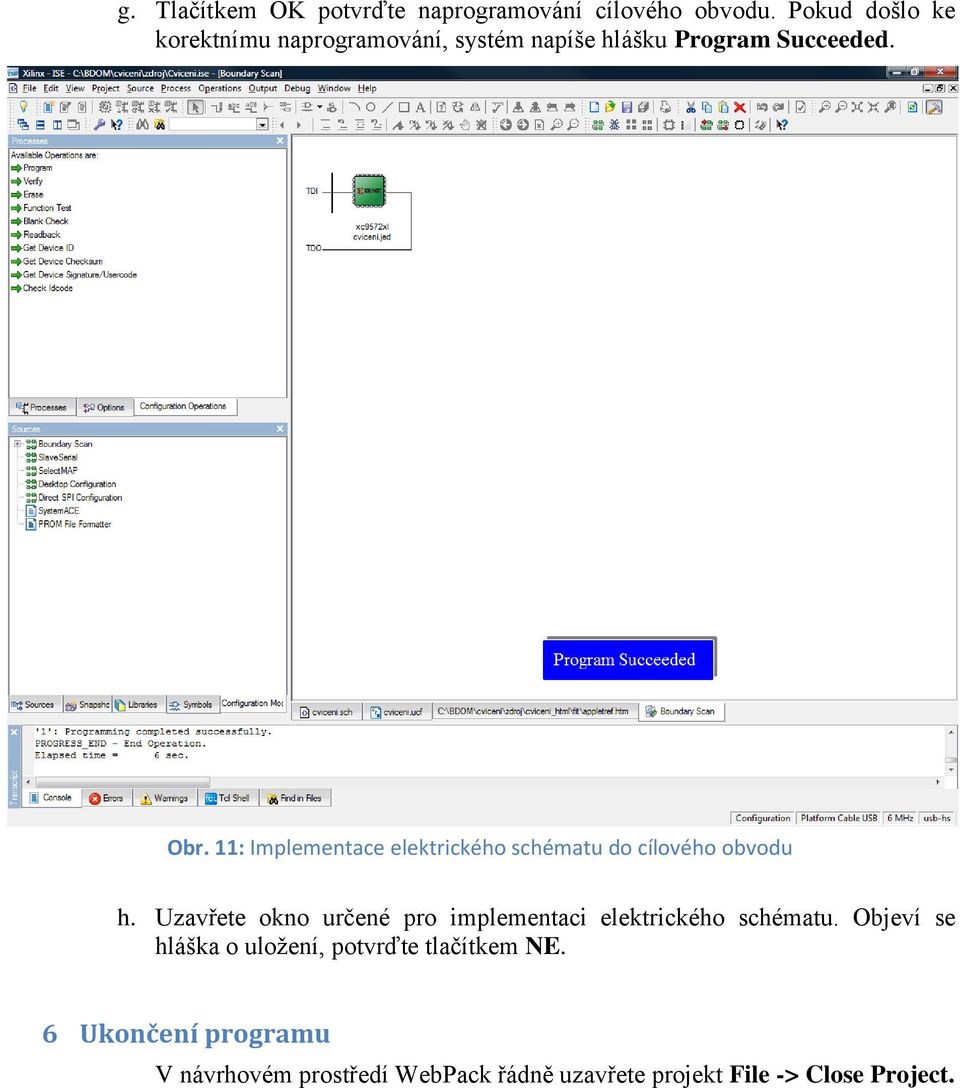Click the print icon

665,107
